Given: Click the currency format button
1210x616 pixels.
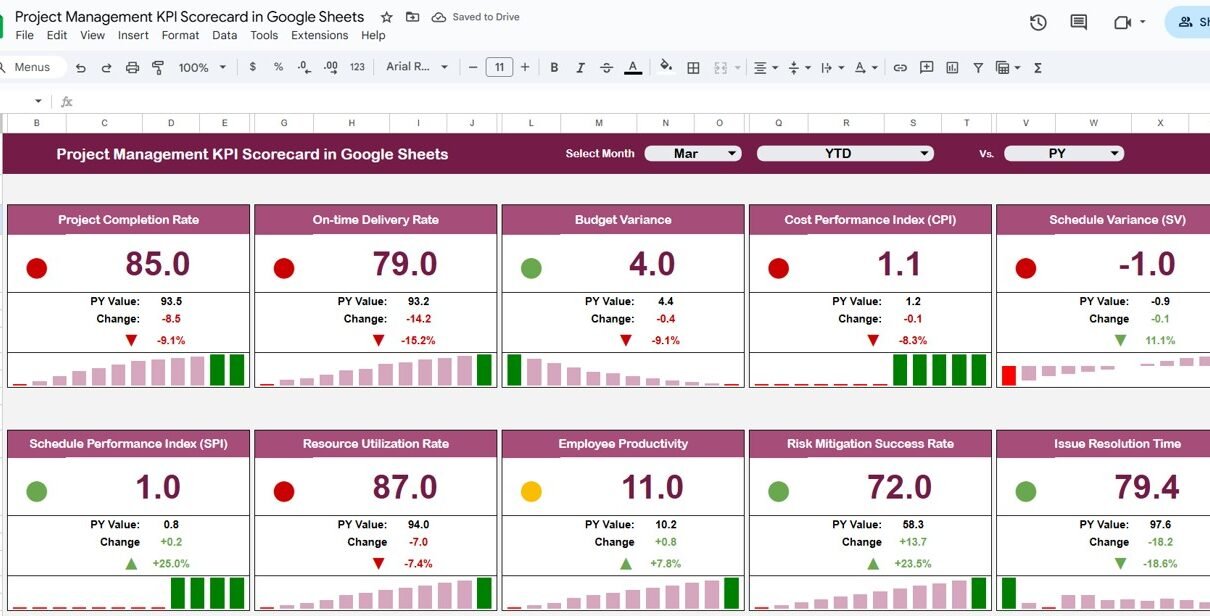Looking at the screenshot, I should (252, 68).
